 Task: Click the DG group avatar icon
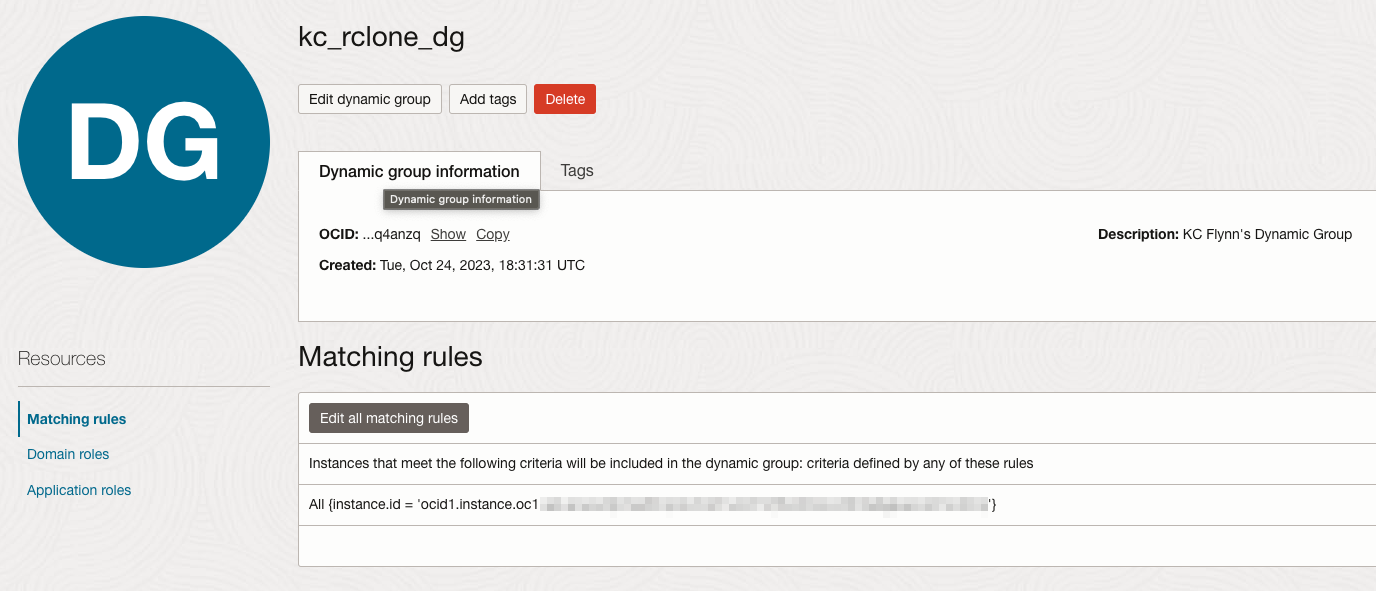tap(143, 140)
